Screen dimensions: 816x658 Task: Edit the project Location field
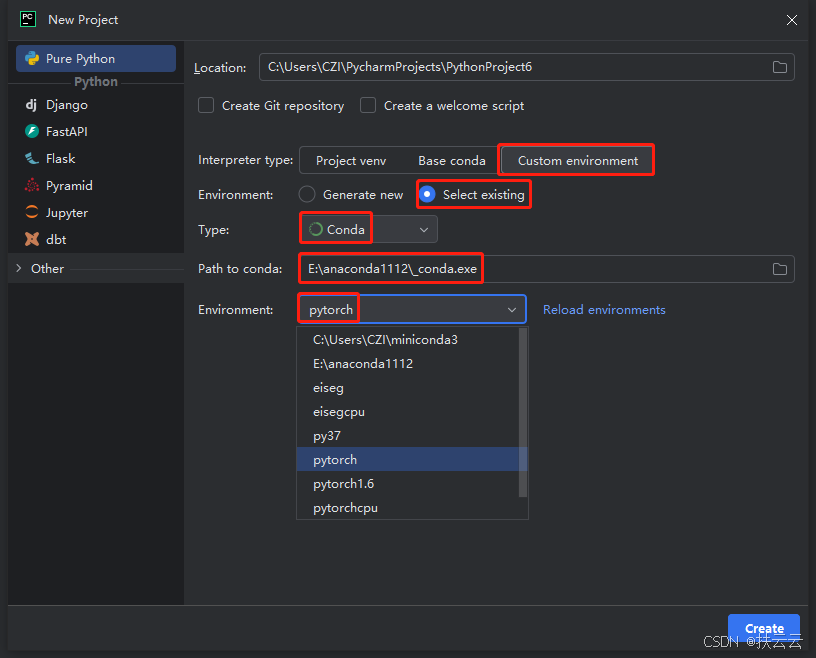click(x=526, y=67)
